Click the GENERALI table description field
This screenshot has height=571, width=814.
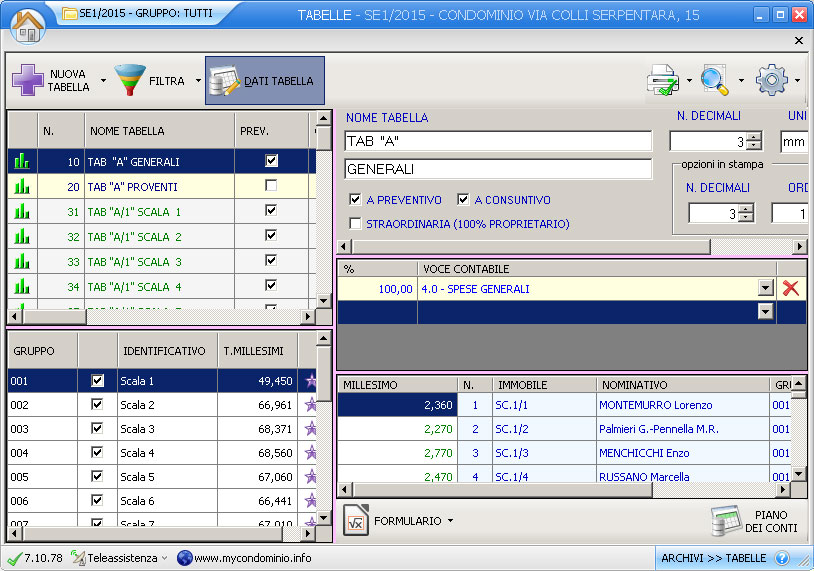tap(497, 169)
